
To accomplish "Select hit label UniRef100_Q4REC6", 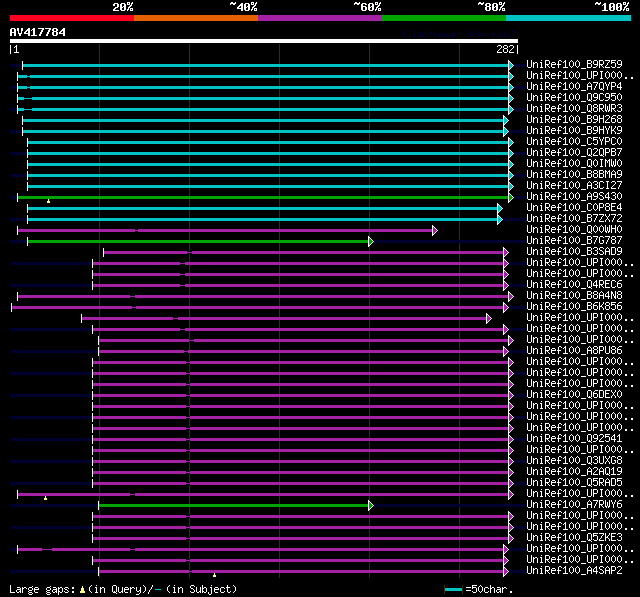I will point(574,285).
